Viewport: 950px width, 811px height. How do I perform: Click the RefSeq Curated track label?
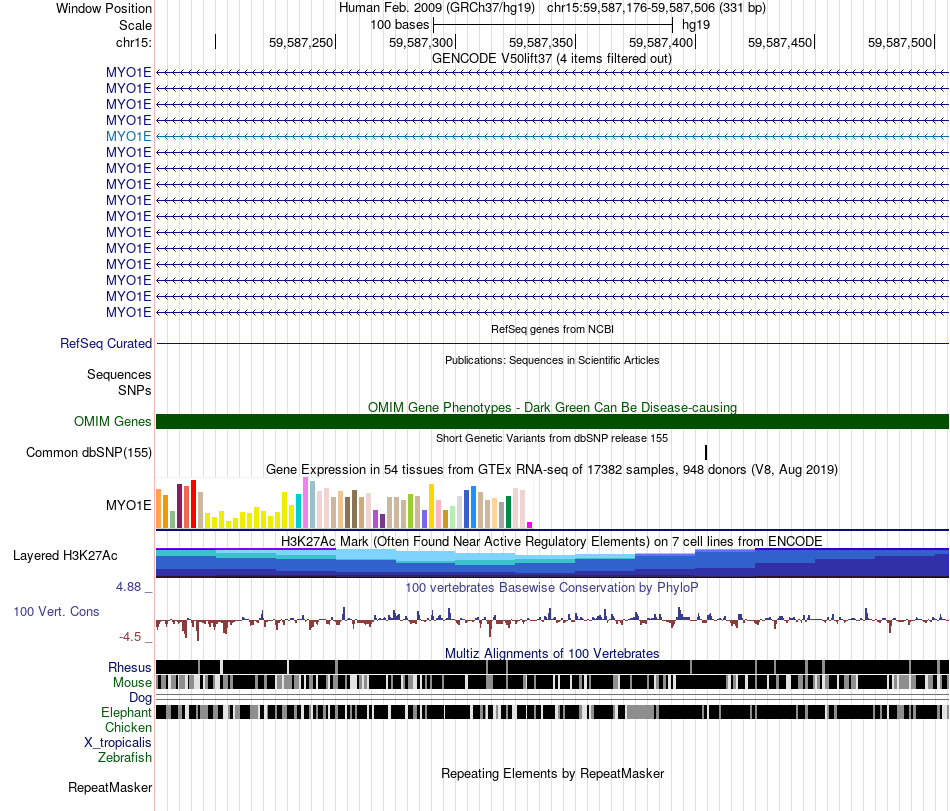click(x=106, y=343)
